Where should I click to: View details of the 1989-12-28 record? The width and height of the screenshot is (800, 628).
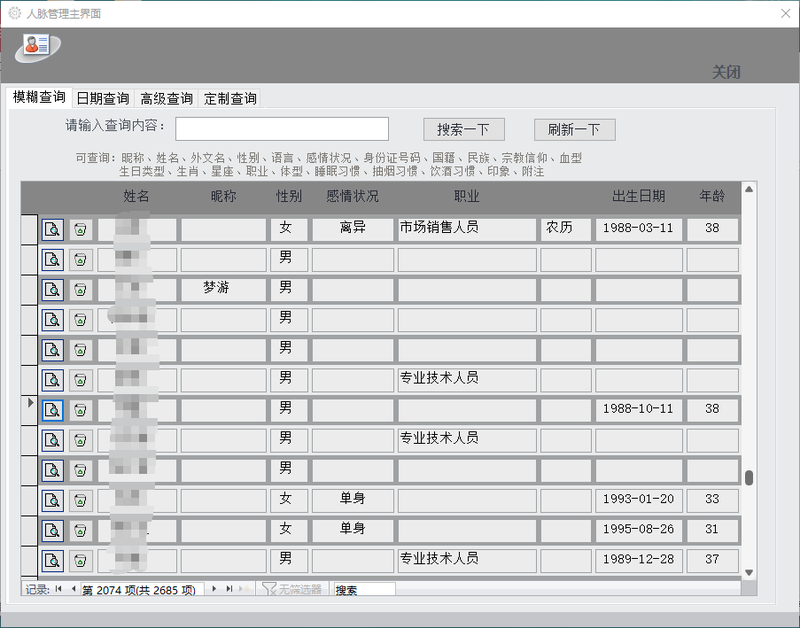click(x=53, y=561)
